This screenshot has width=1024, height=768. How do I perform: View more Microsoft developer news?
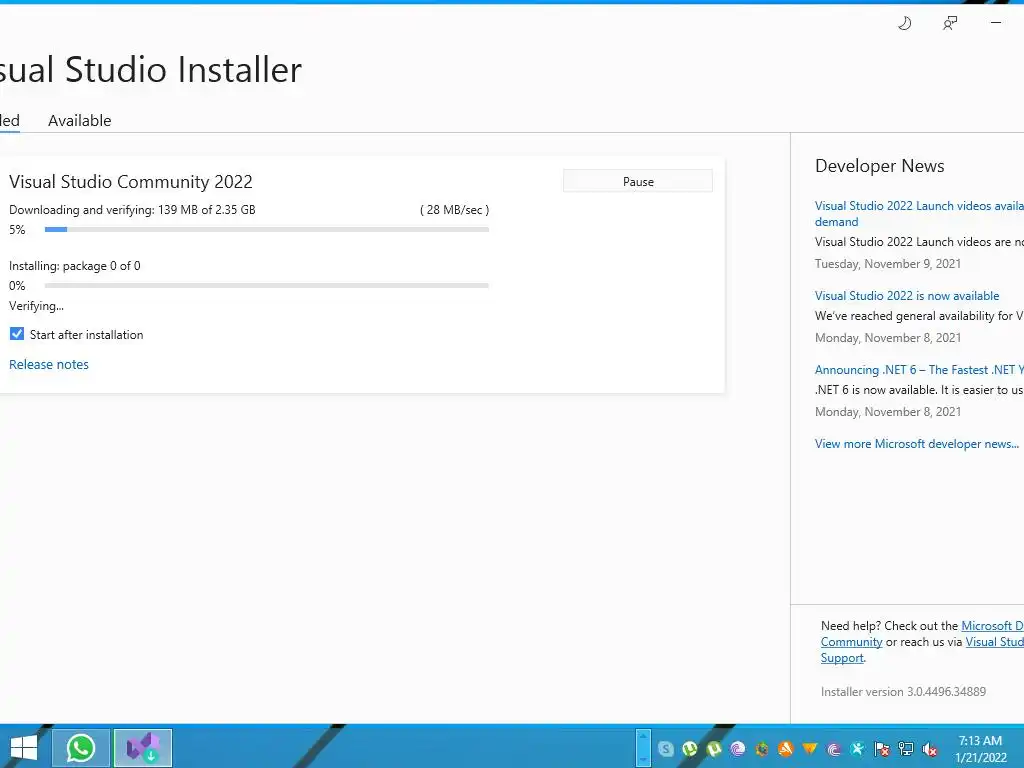(x=917, y=443)
